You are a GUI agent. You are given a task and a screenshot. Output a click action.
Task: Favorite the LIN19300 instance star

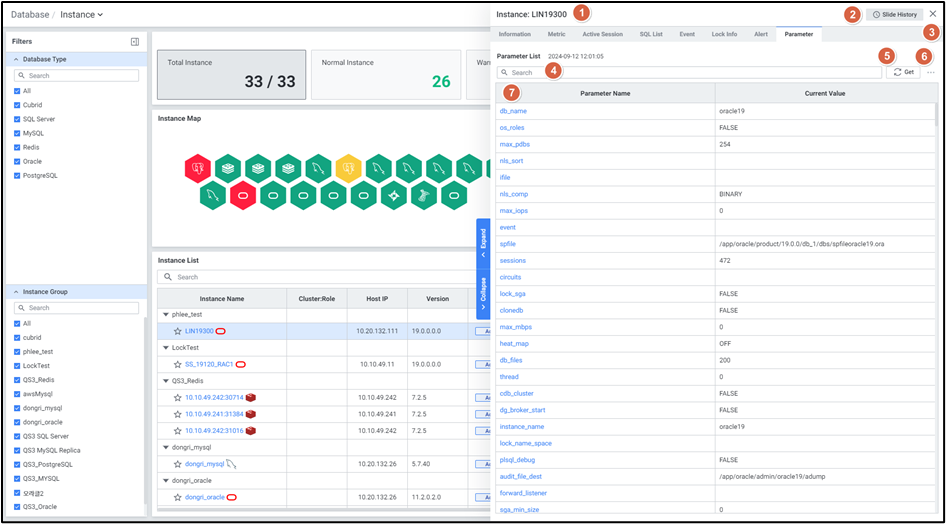click(x=177, y=331)
